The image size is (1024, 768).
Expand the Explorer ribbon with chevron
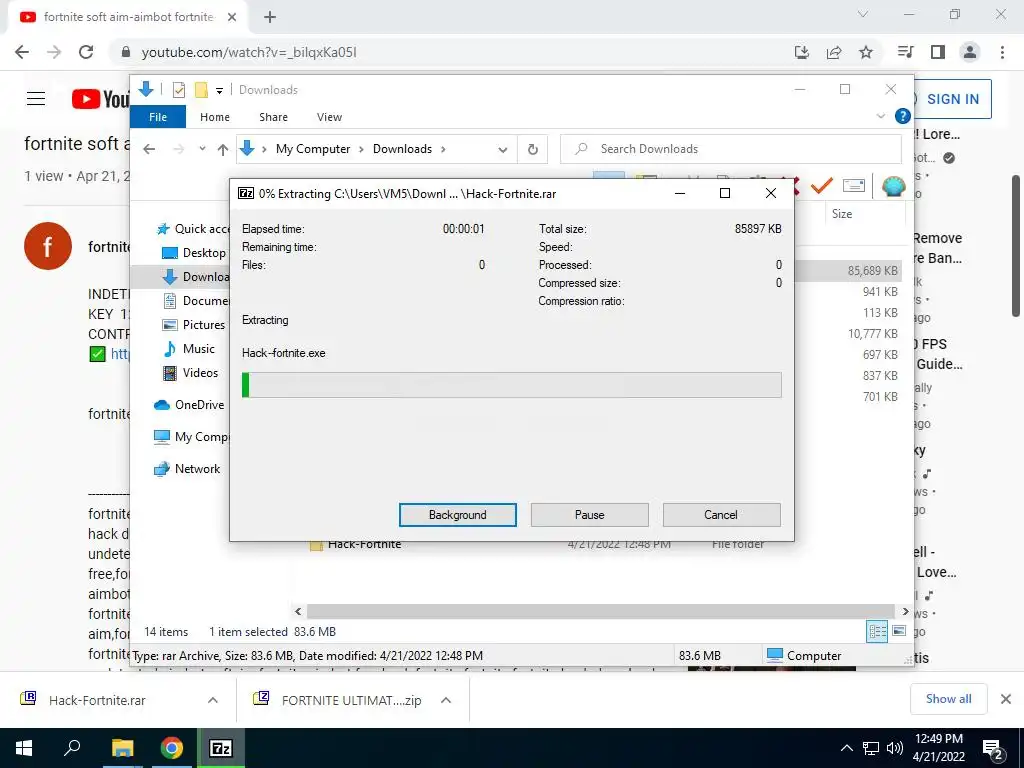click(x=880, y=116)
